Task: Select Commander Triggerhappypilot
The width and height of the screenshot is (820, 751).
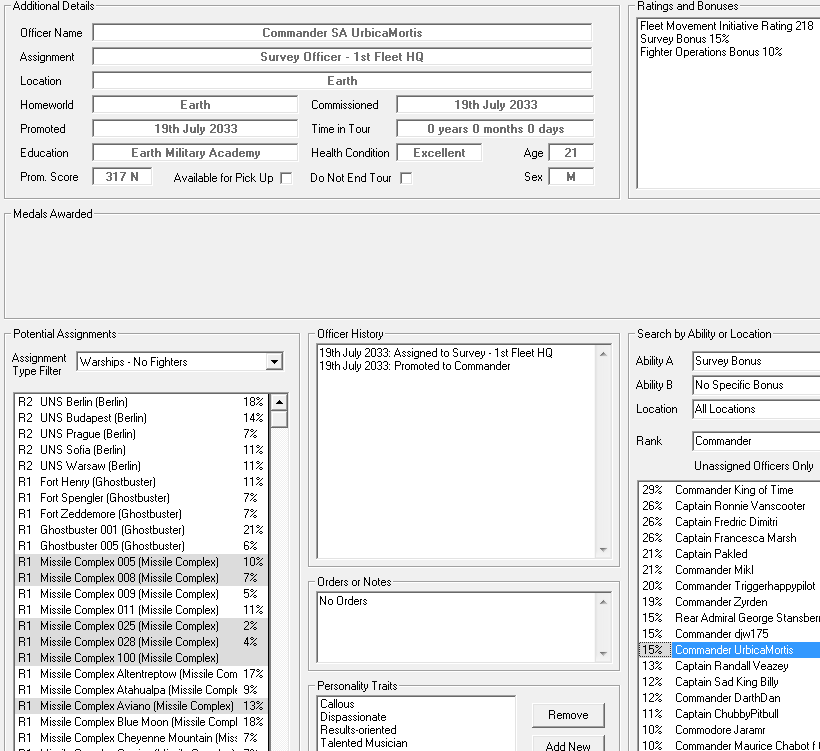Action: coord(730,586)
